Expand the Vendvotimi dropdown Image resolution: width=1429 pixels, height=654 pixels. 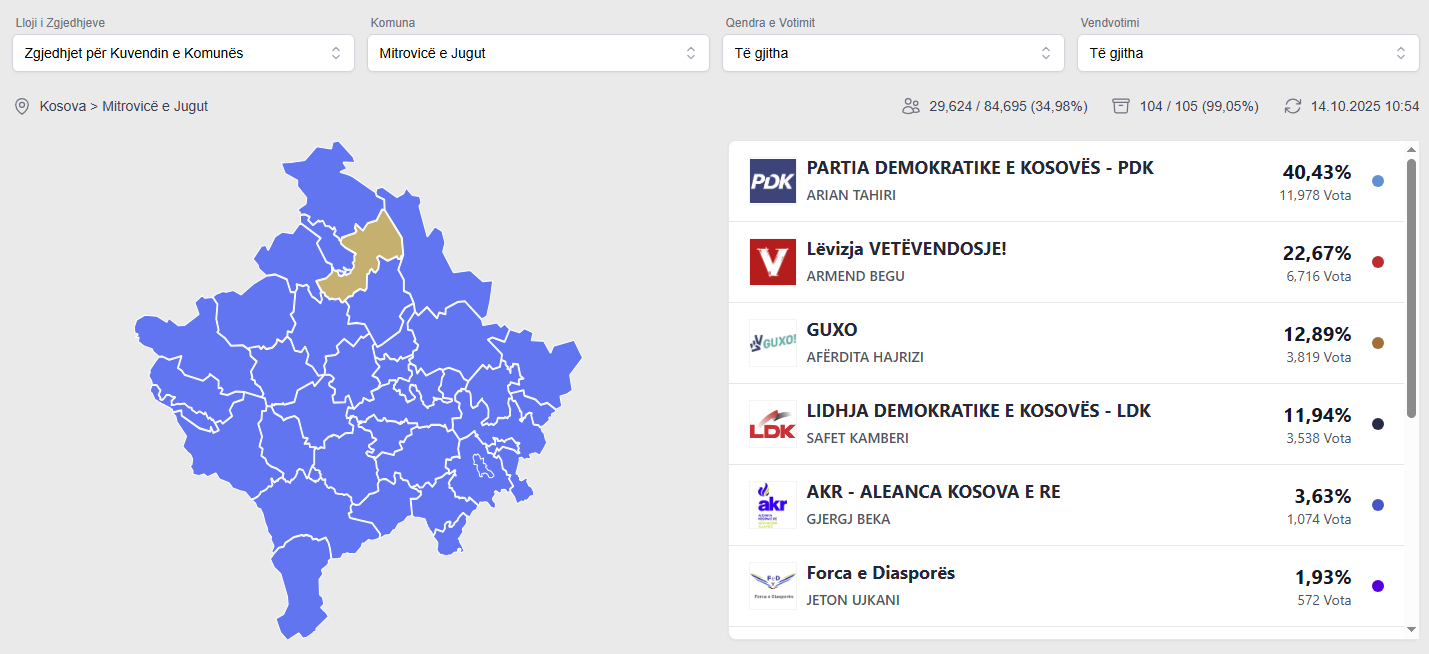click(1248, 53)
